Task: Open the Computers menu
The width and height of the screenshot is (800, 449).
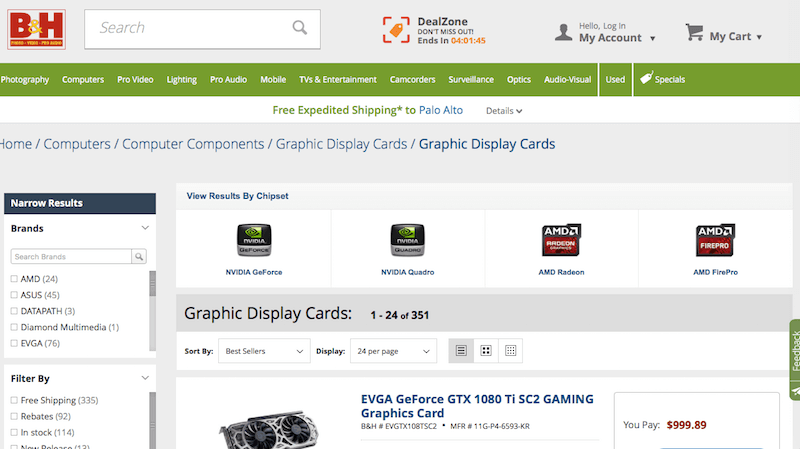Action: point(83,80)
